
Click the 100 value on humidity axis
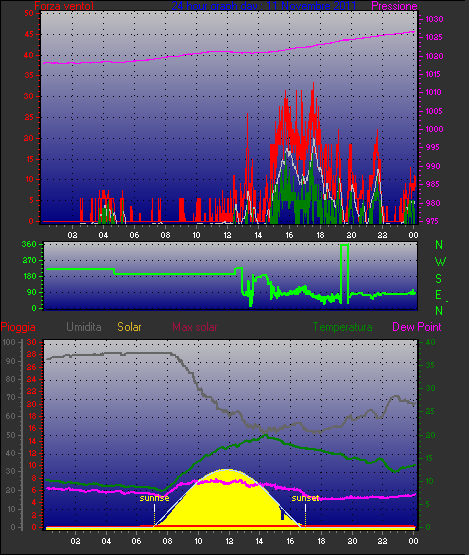click(9, 342)
